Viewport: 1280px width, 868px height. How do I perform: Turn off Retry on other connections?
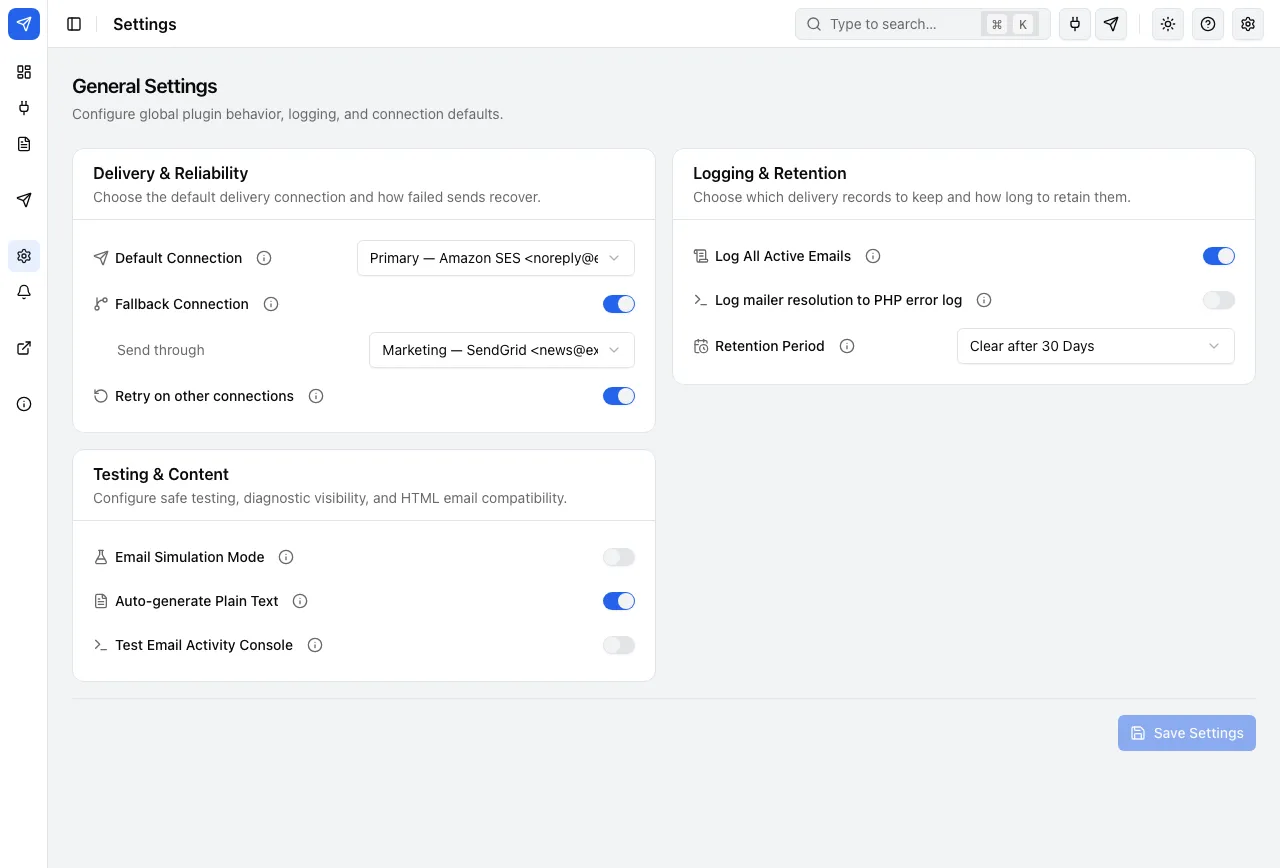619,396
